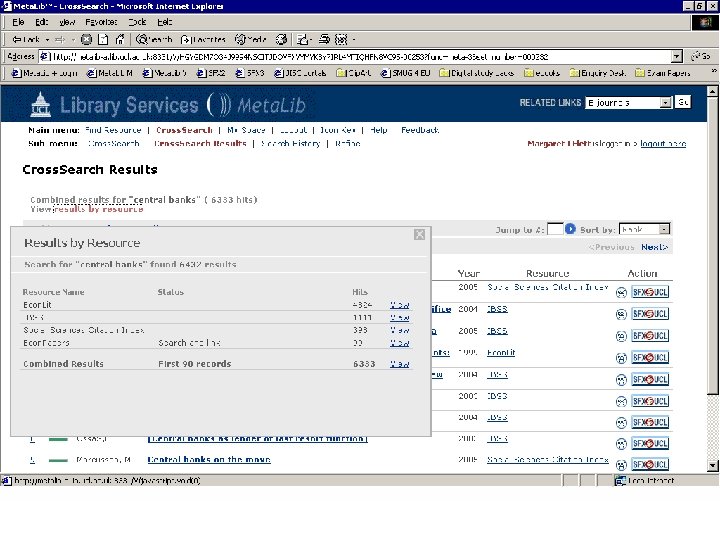Click the Go button next to Related Links

tap(683, 102)
